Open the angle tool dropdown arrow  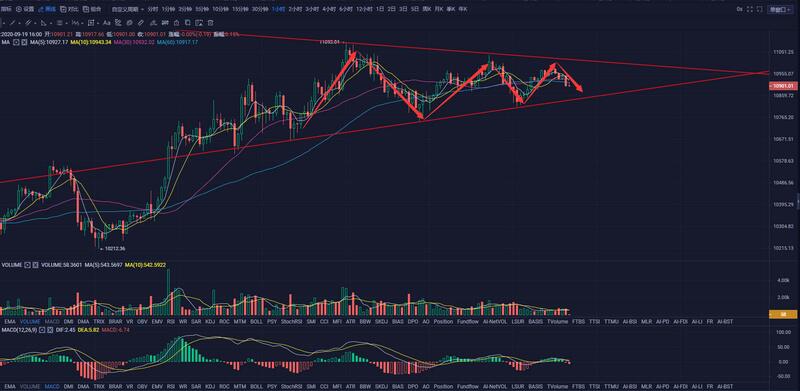click(51, 23)
